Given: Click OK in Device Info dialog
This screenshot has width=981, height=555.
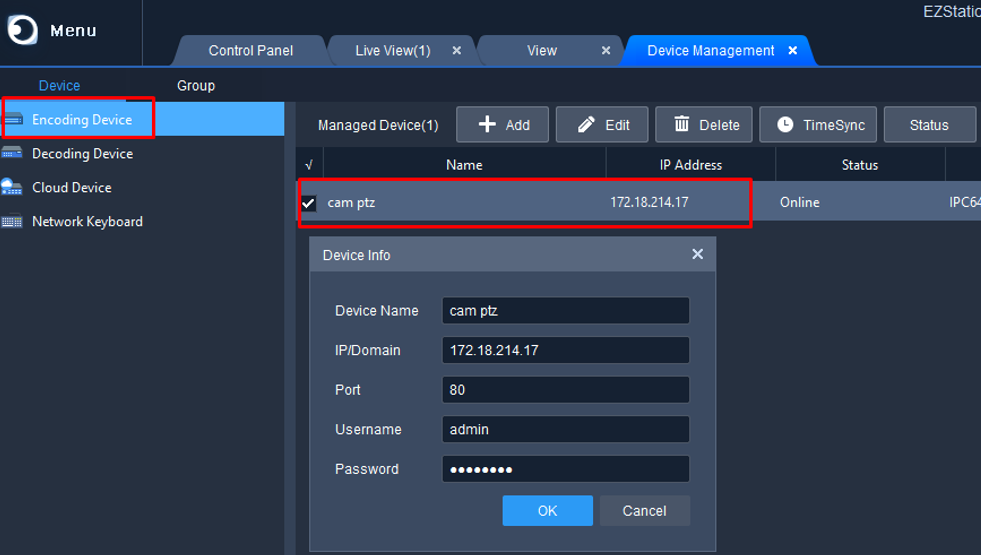Looking at the screenshot, I should [547, 511].
